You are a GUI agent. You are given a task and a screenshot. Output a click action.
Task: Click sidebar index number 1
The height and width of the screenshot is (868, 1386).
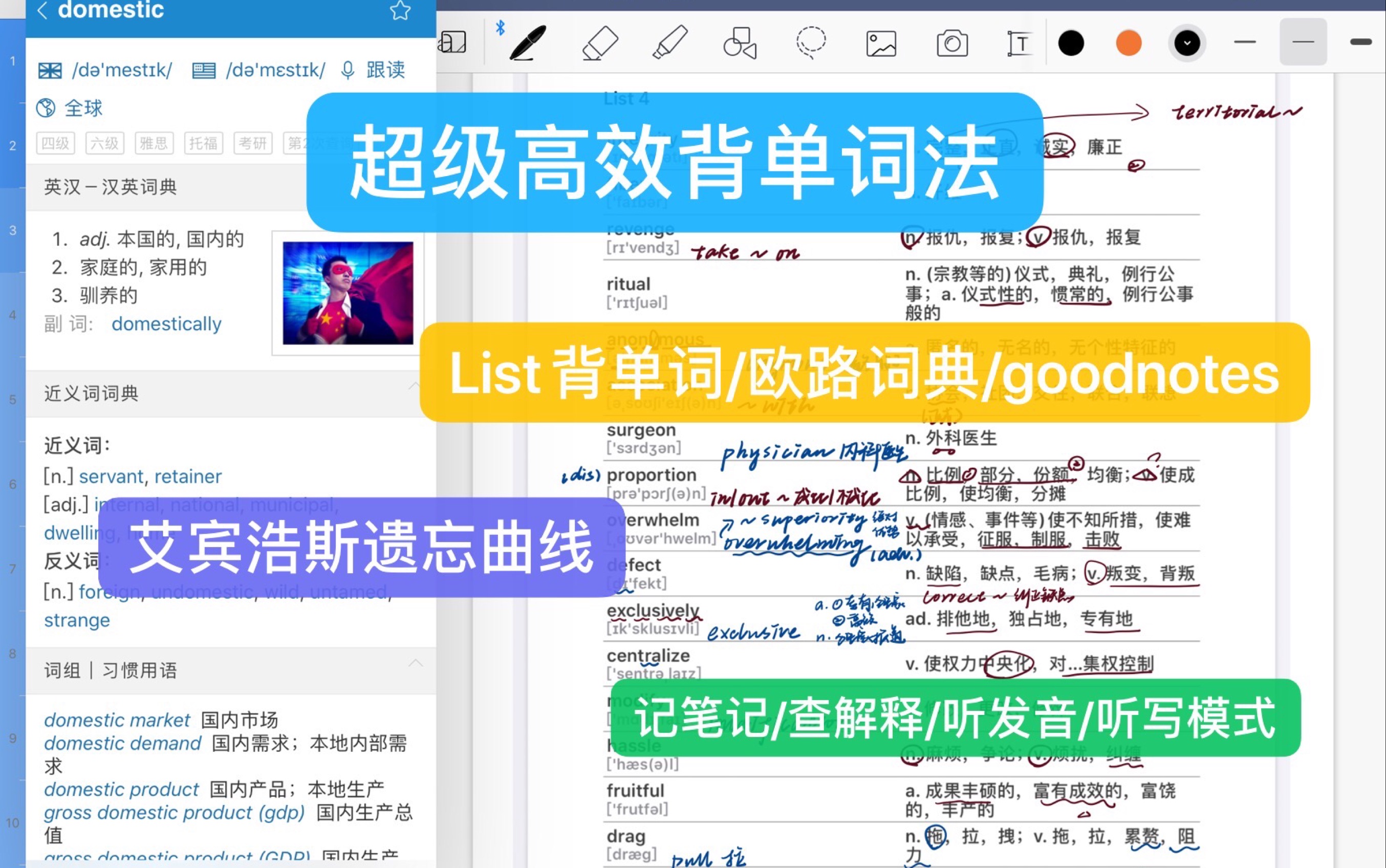coord(13,60)
